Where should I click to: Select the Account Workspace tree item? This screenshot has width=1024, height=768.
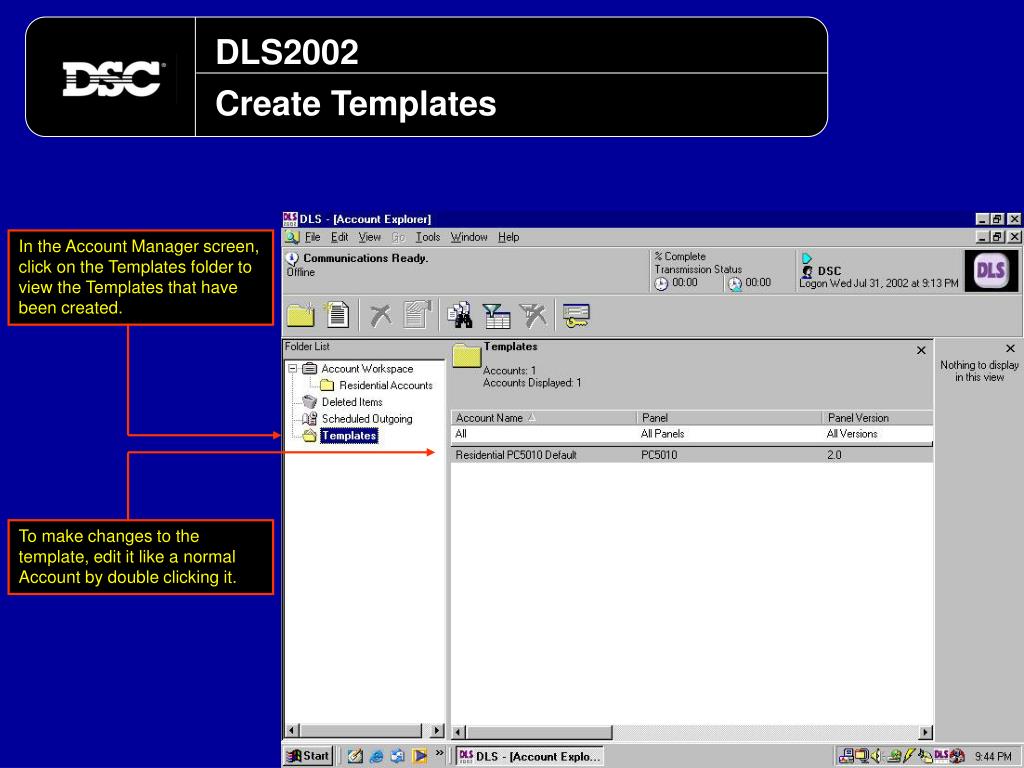(x=367, y=368)
